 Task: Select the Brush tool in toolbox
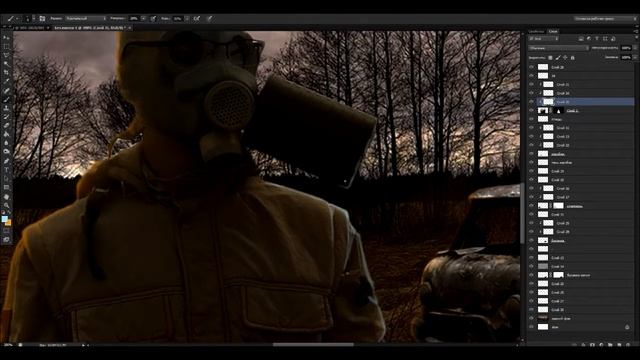click(6, 99)
